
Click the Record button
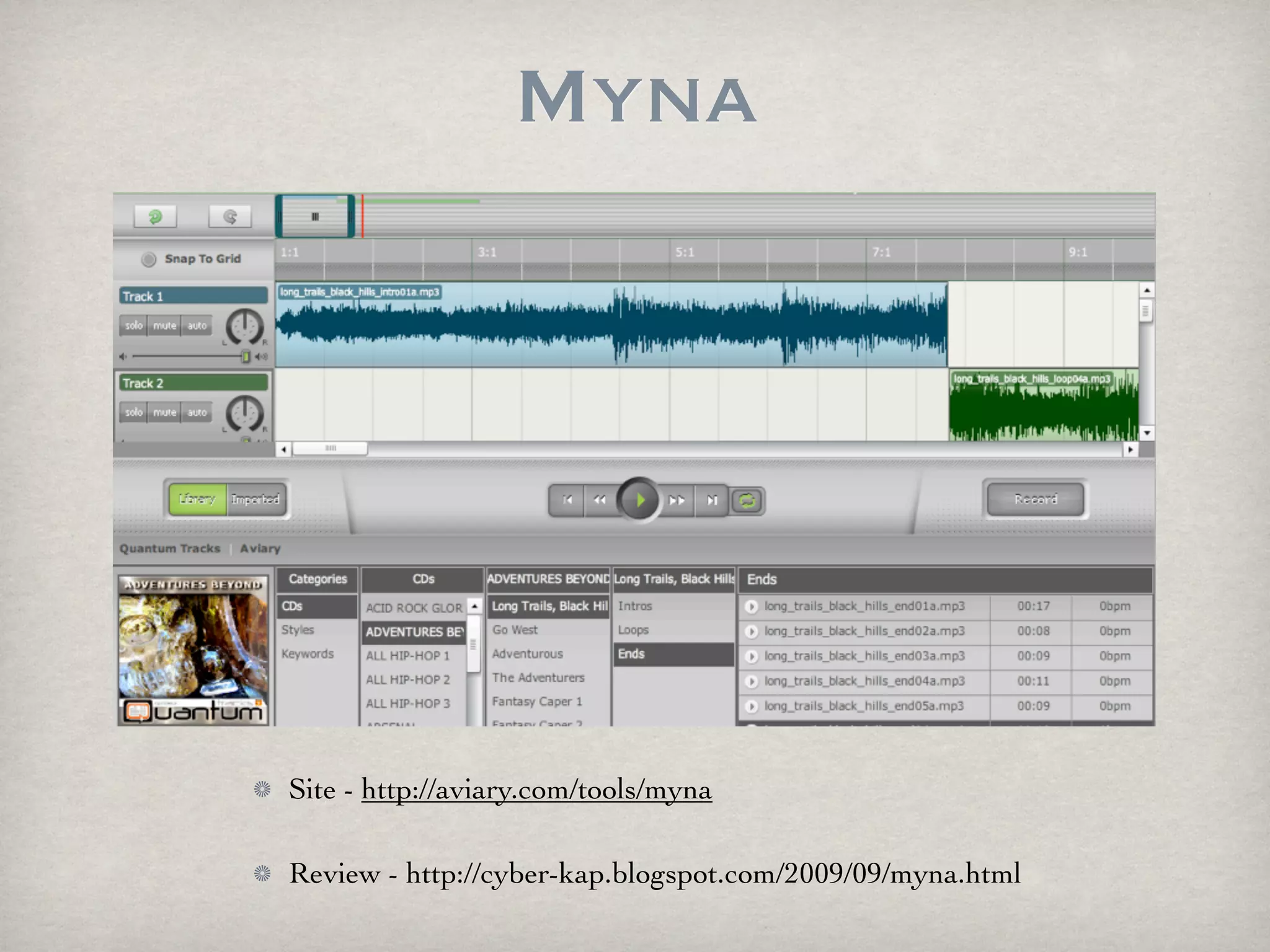(1036, 499)
